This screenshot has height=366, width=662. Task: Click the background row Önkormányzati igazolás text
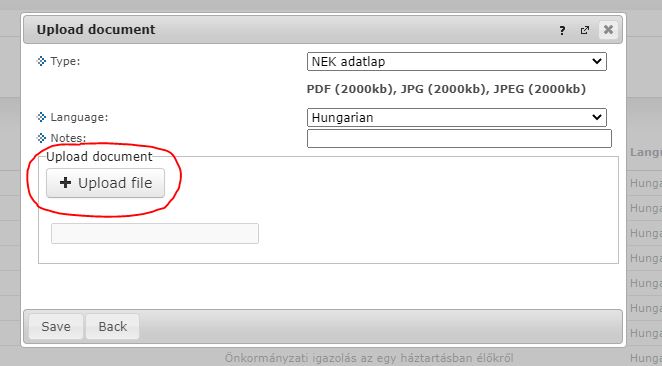[x=369, y=358]
